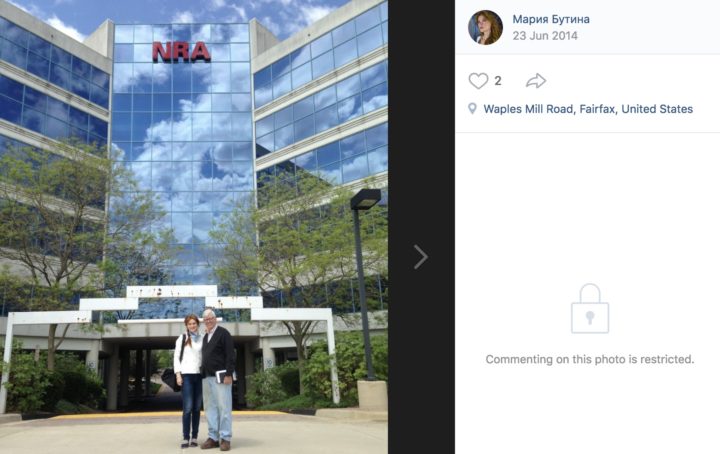Go to next photo with right chevron
720x454 pixels.
click(x=421, y=257)
